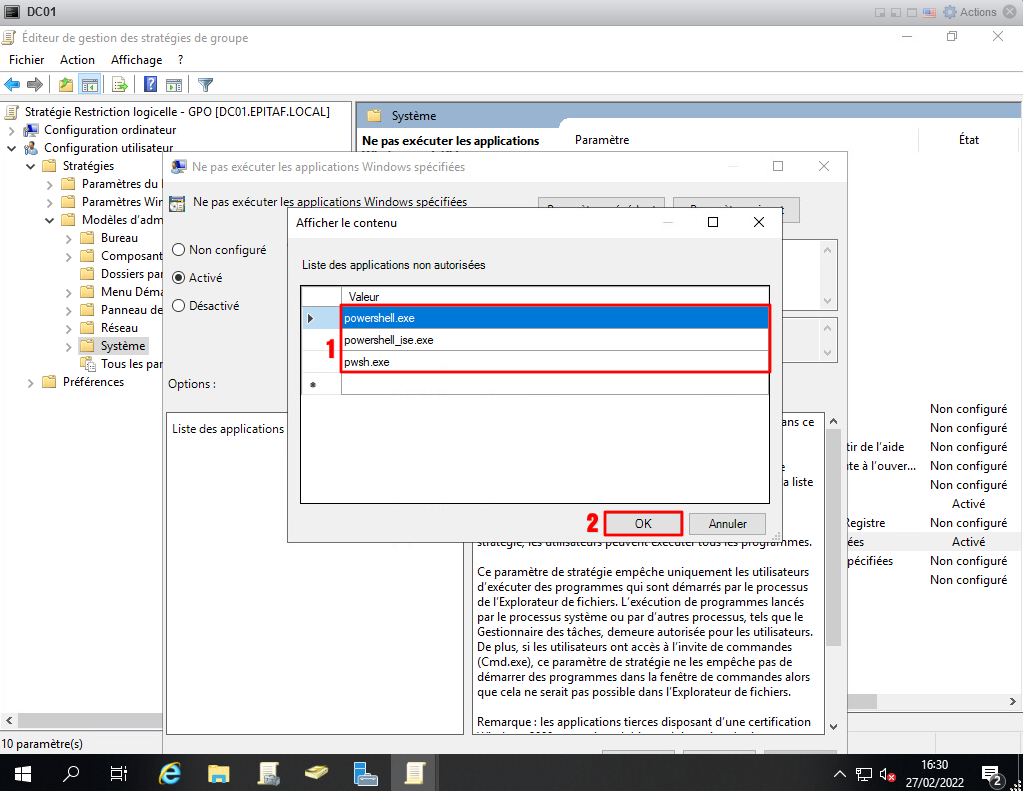Toggle the show/hide console tree icon

[90, 85]
